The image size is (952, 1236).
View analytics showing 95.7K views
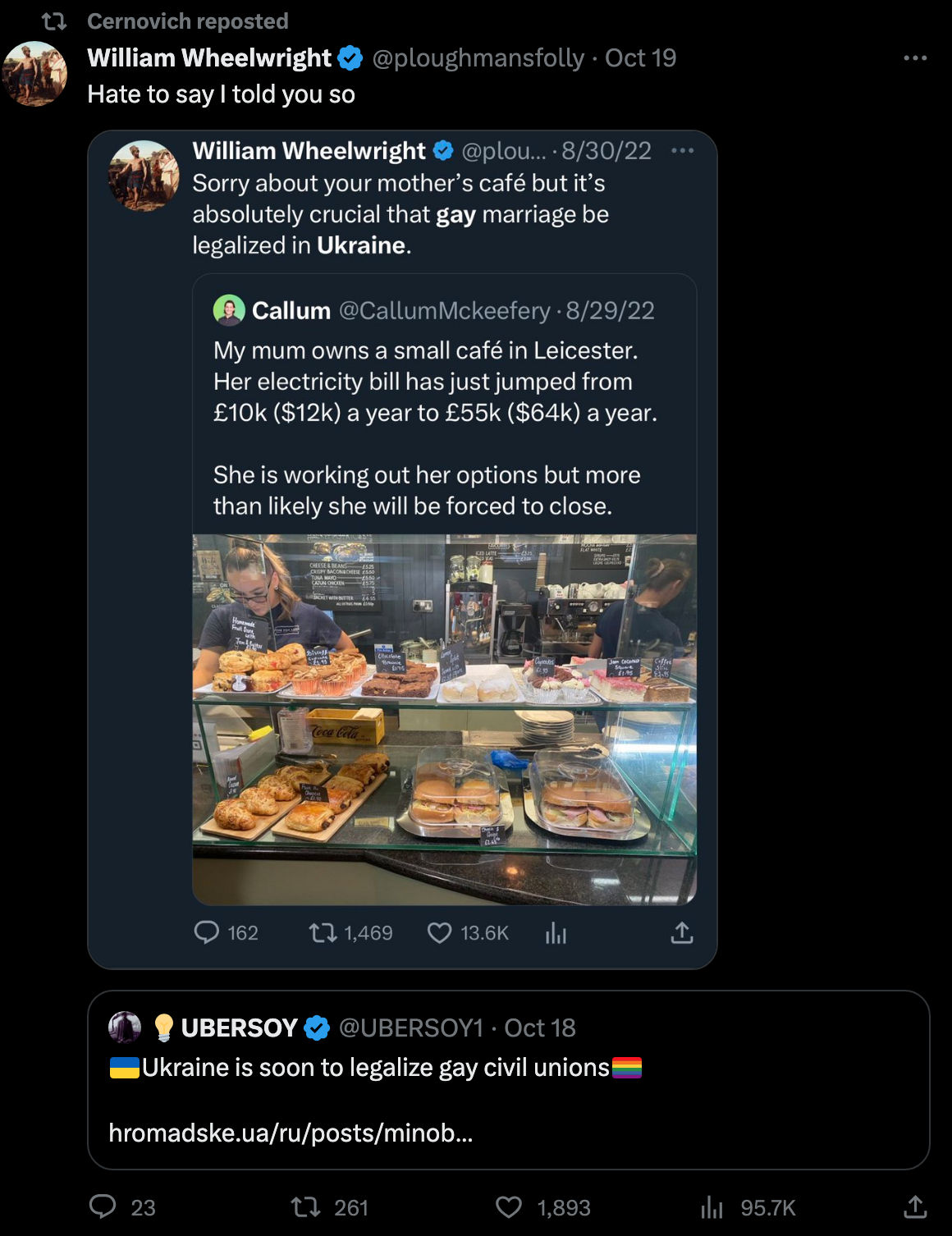click(712, 1206)
